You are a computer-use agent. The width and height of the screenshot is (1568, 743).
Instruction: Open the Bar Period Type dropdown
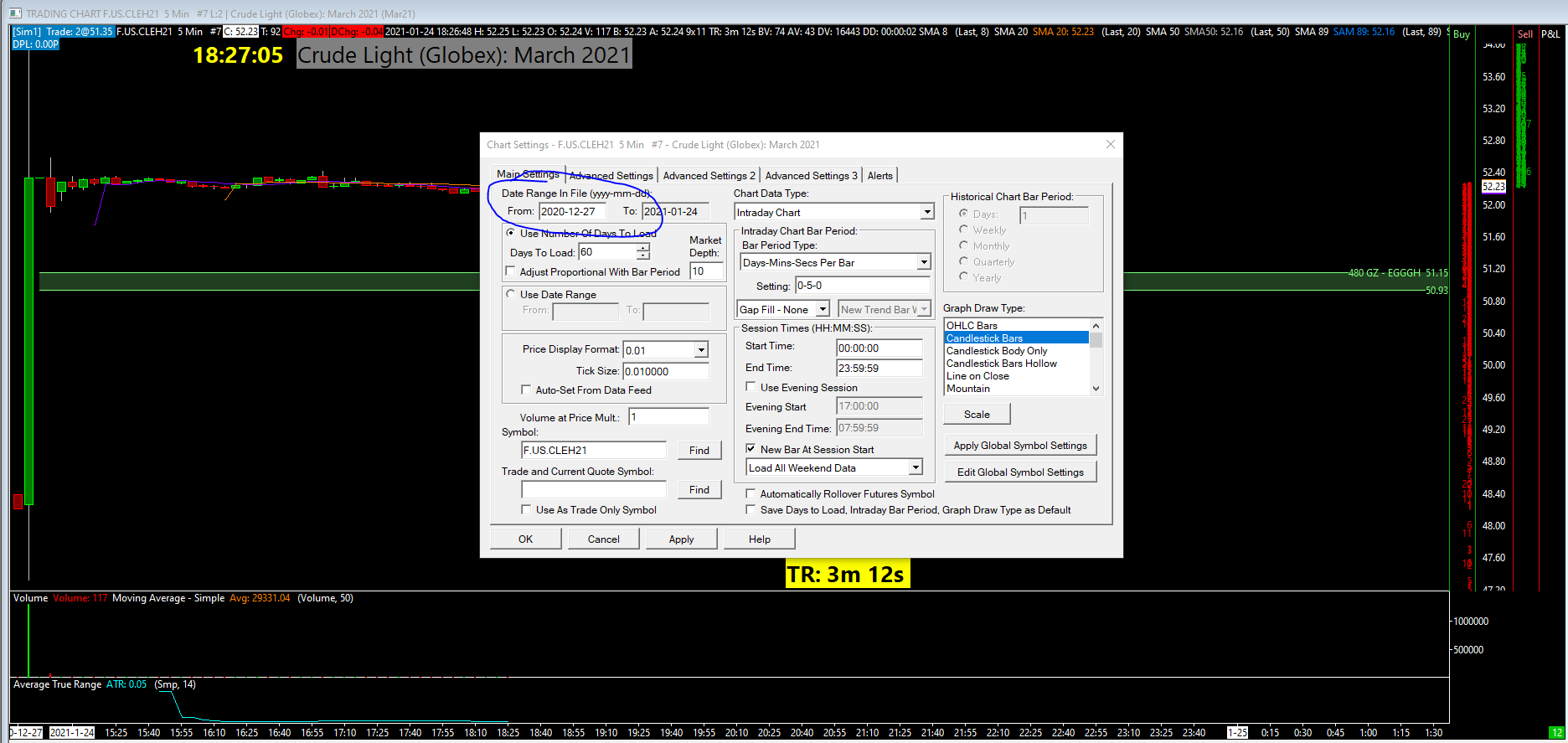click(923, 262)
